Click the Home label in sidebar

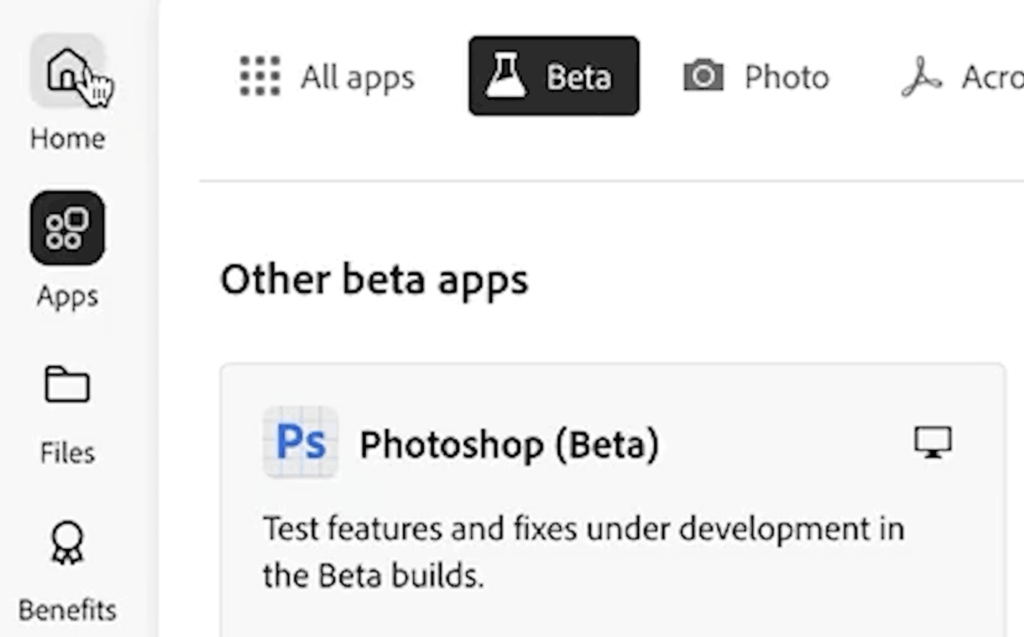click(x=67, y=138)
